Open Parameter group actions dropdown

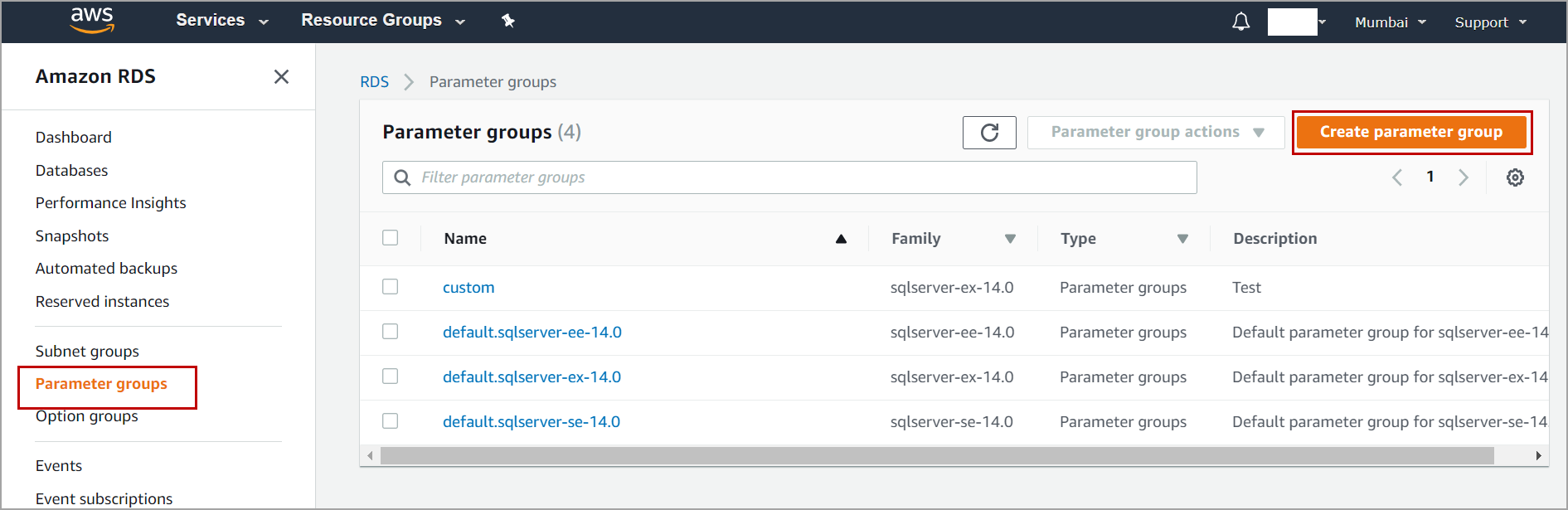point(1156,133)
